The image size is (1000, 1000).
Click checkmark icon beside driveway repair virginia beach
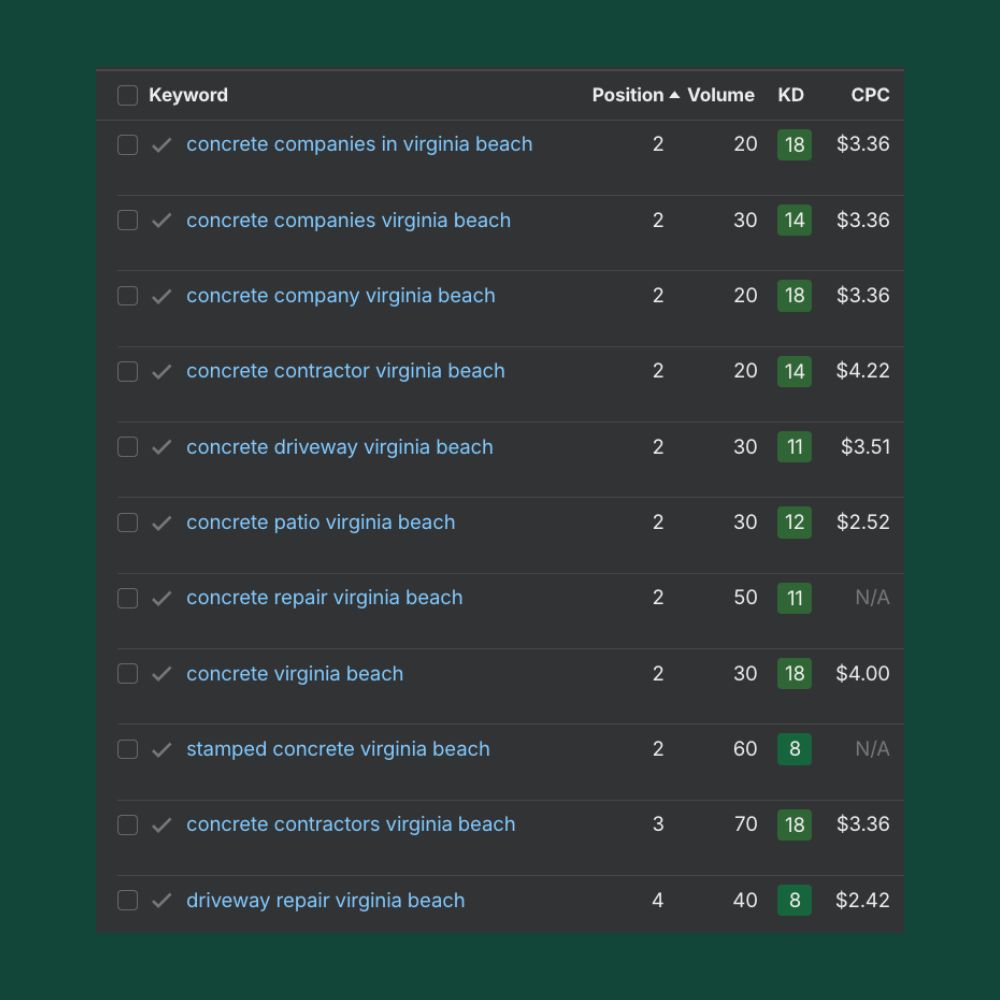click(161, 901)
